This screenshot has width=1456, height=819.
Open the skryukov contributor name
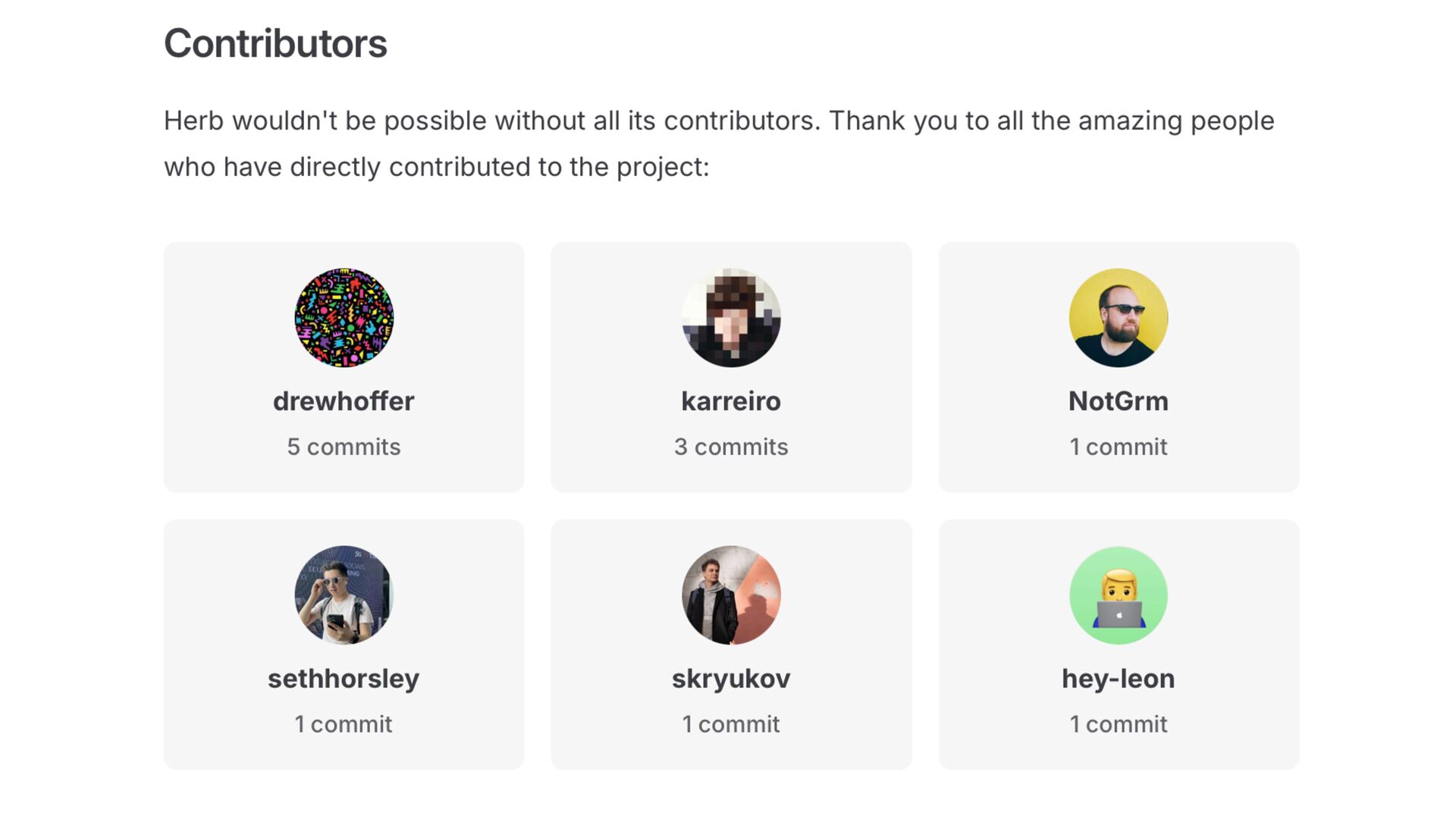731,679
